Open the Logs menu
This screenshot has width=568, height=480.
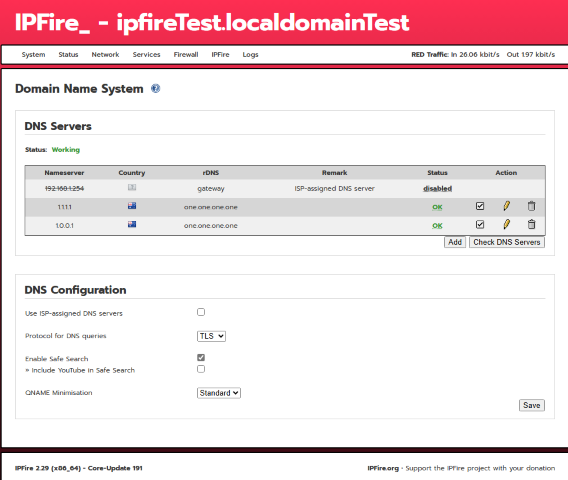click(250, 55)
